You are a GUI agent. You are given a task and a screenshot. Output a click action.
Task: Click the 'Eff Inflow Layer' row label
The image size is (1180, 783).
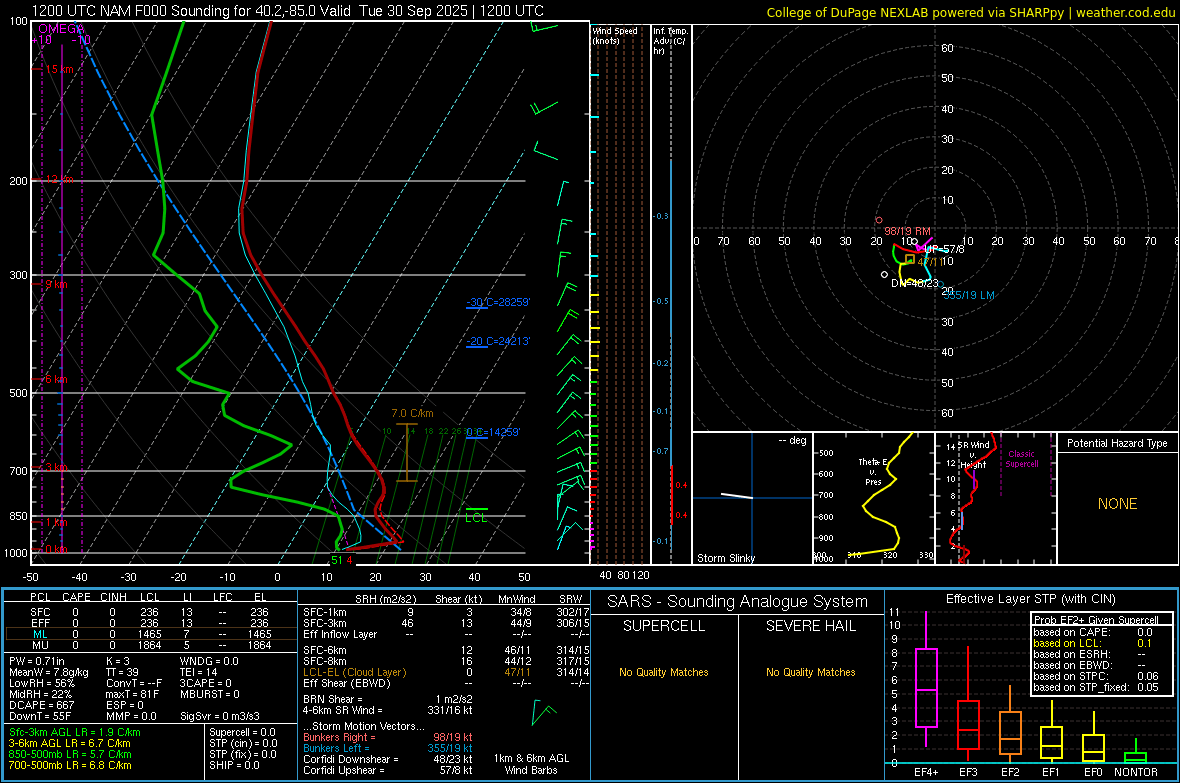[x=340, y=634]
